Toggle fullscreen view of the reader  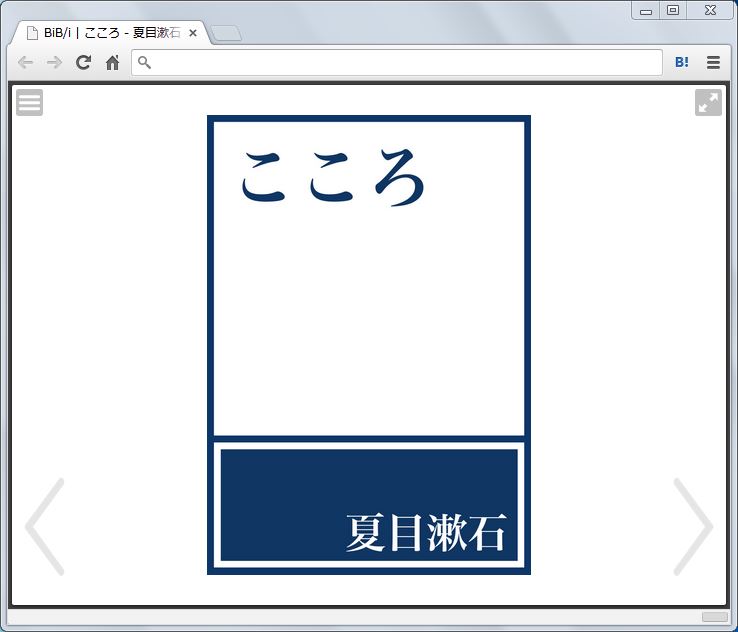click(708, 103)
